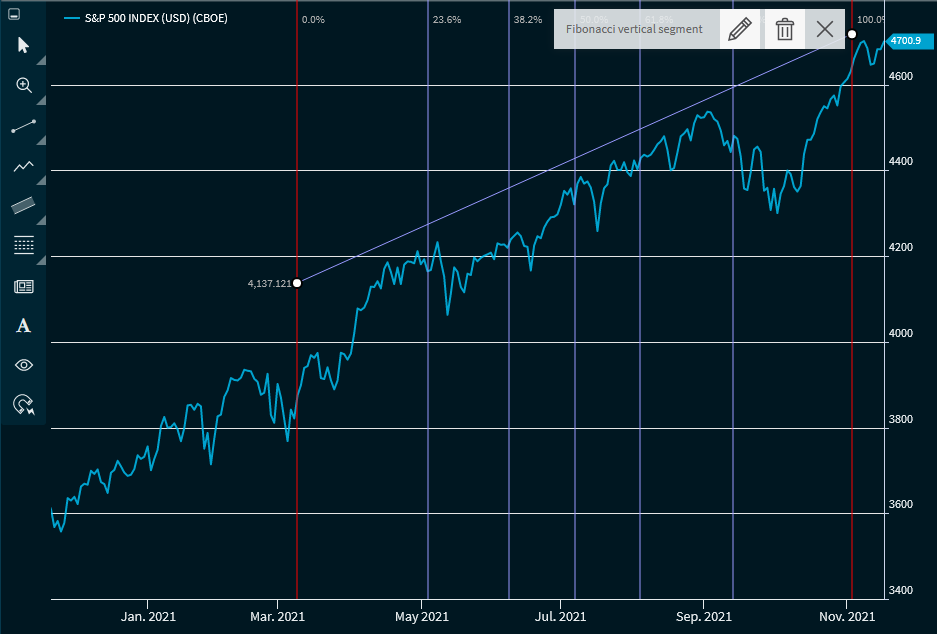Expand the channel tool submenu arrow
The image size is (937, 634).
(41, 221)
